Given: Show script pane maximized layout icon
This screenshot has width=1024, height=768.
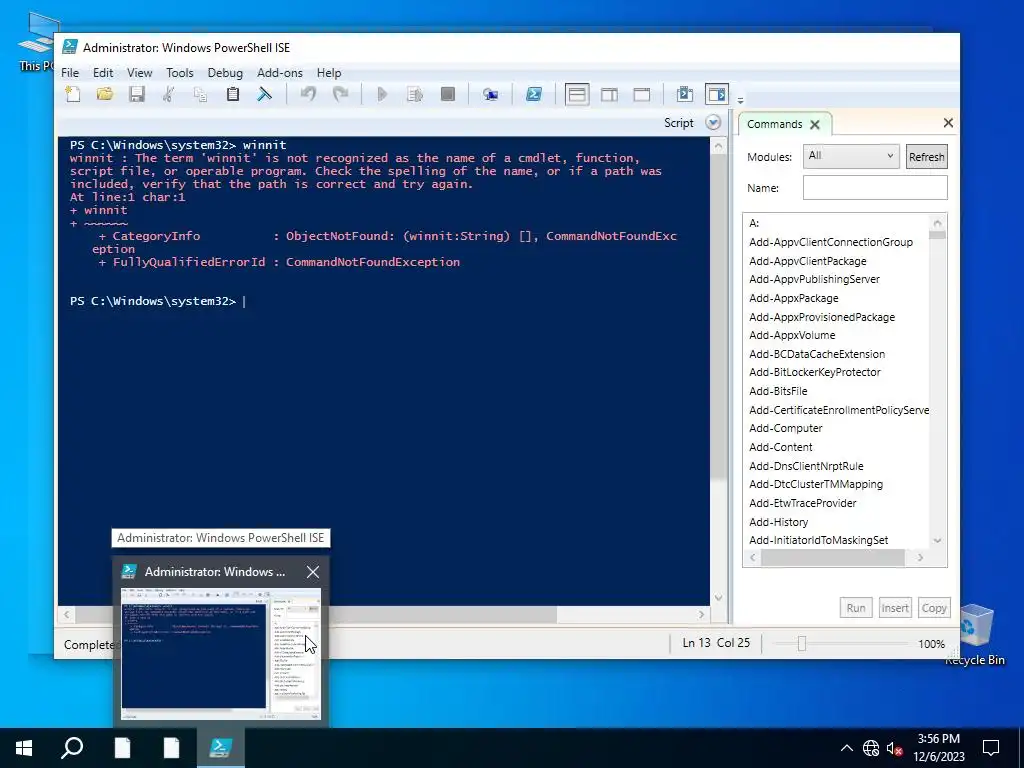Looking at the screenshot, I should [641, 94].
